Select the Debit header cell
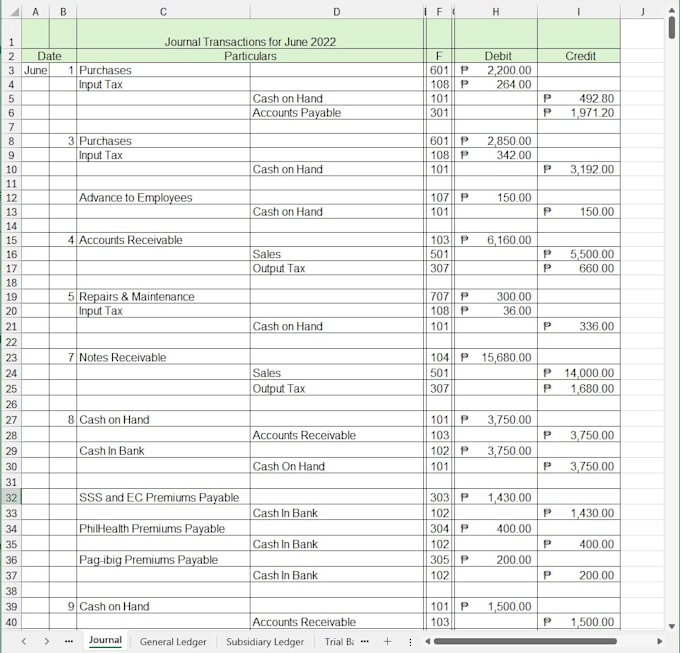Screen dimensions: 680x653 click(x=496, y=56)
